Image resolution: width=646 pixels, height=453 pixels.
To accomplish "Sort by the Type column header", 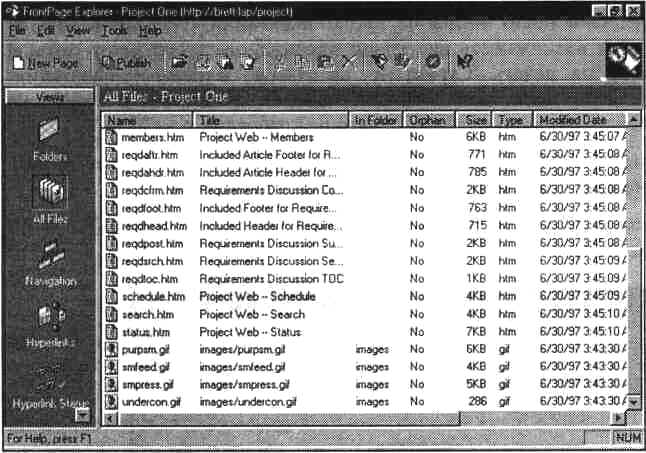I will pyautogui.click(x=512, y=120).
